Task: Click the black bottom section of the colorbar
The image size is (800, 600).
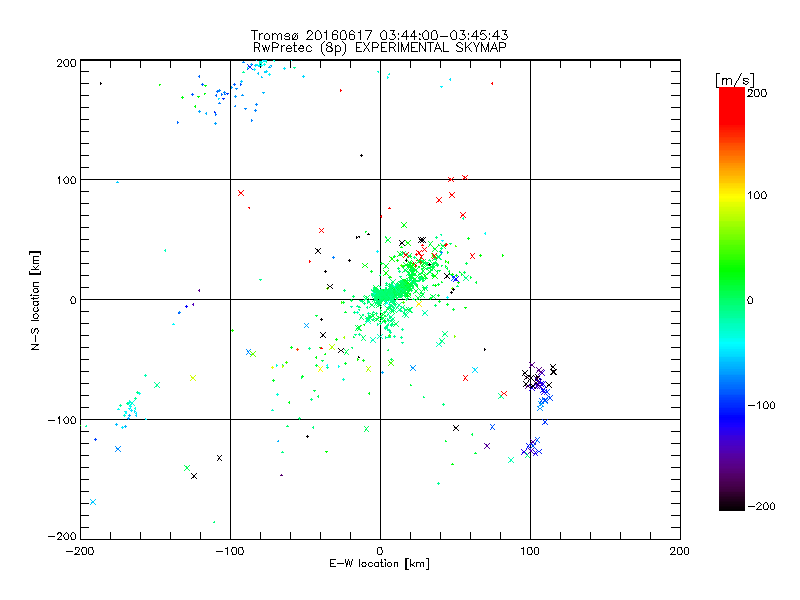Action: coord(732,503)
